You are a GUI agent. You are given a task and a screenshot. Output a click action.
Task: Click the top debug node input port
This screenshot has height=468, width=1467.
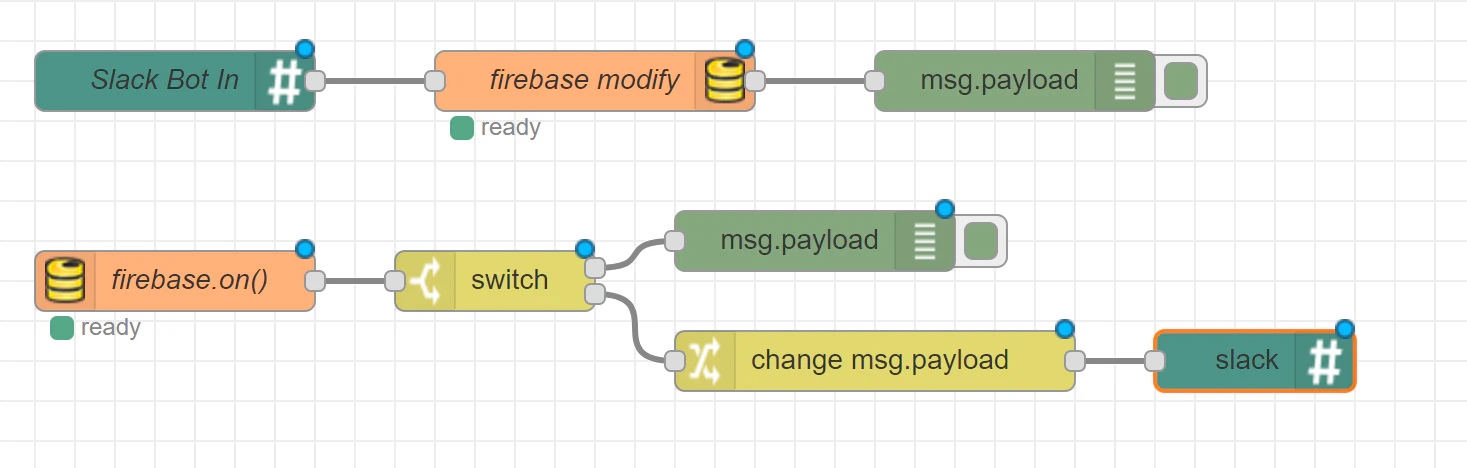pyautogui.click(x=875, y=81)
